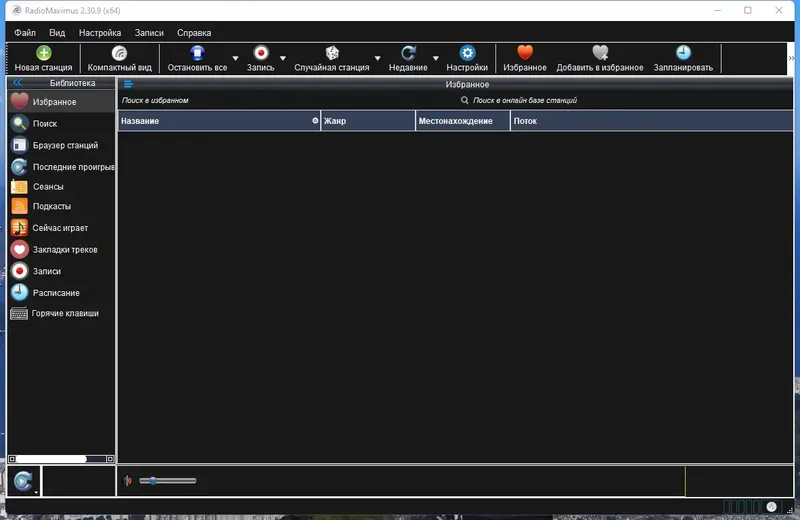This screenshot has height=520, width=800.
Task: Select Избранное in the library sidebar
Action: 61,102
